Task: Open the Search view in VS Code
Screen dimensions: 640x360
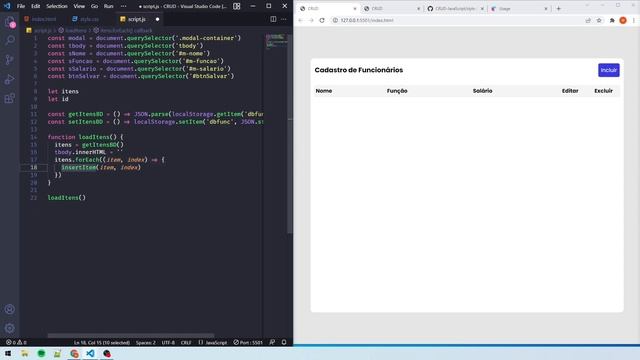Action: tap(9, 40)
